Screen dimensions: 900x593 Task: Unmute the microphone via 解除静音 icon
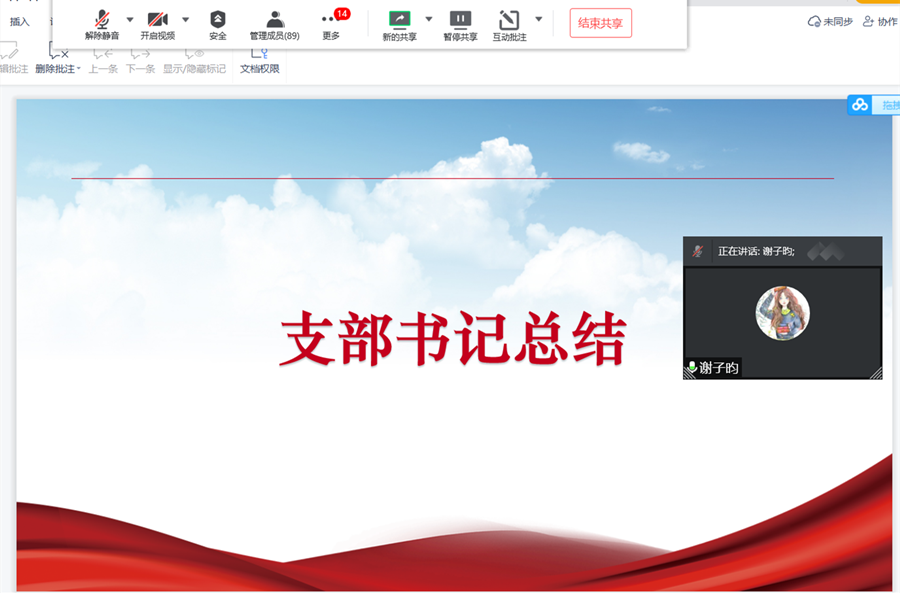[x=100, y=20]
